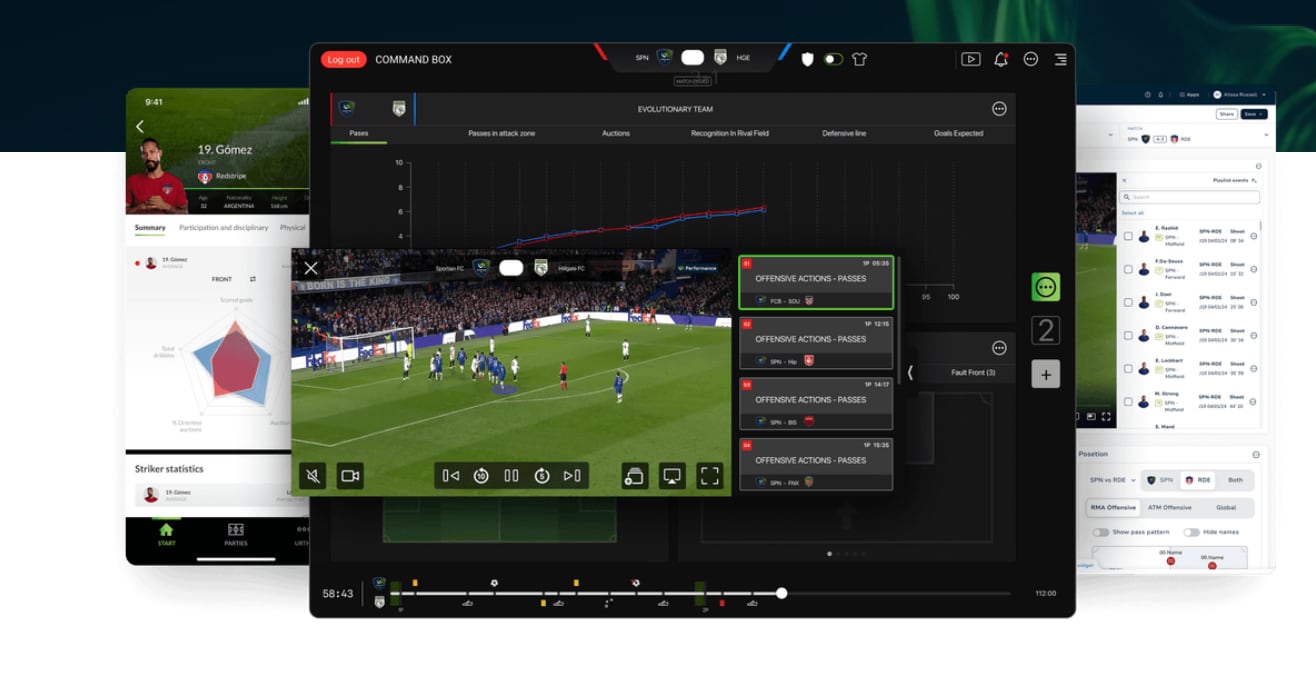Tap PARTIES icon in mobile bottom nav
The width and height of the screenshot is (1316, 679).
click(x=235, y=534)
